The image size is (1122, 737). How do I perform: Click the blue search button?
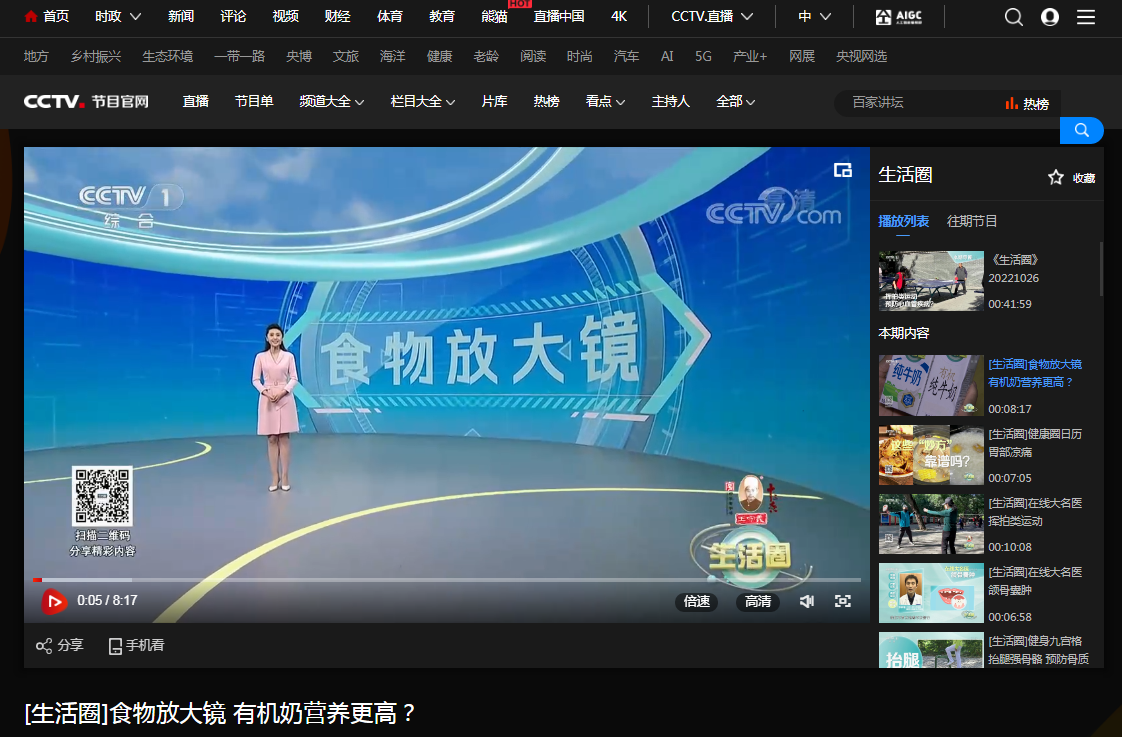[x=1081, y=130]
